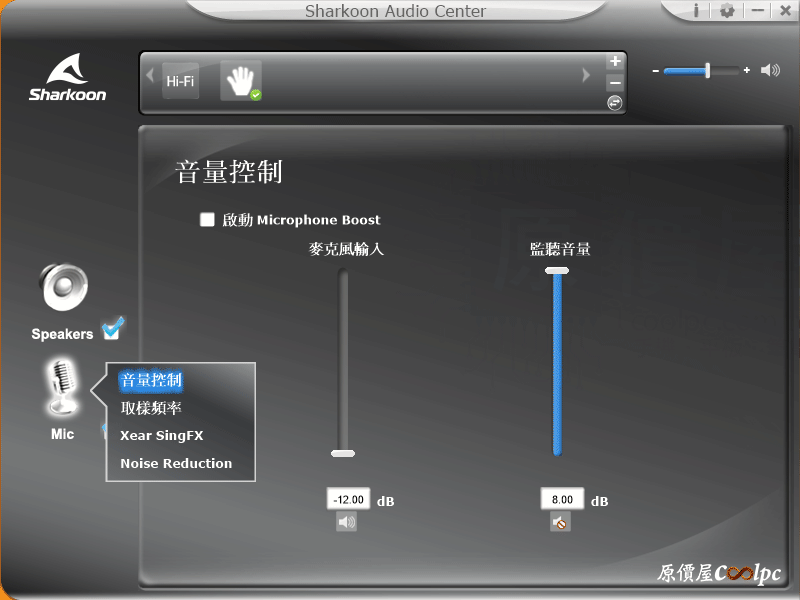Close the Sharkoon Audio Center window
Screen dimensions: 800x600
[x=786, y=10]
